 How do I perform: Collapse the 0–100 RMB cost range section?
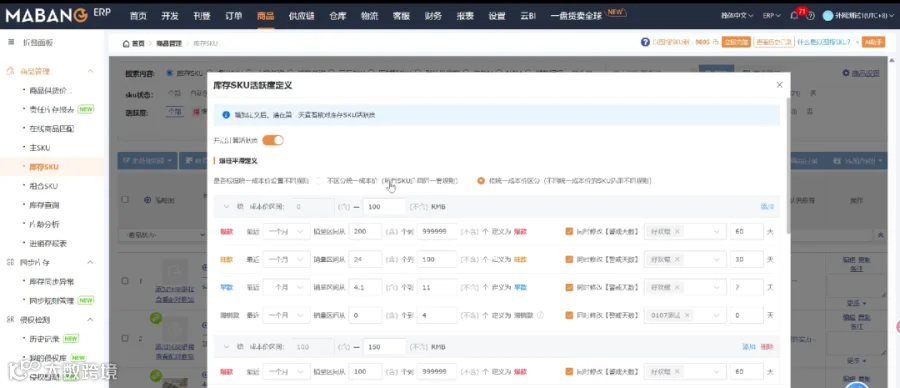coord(226,207)
